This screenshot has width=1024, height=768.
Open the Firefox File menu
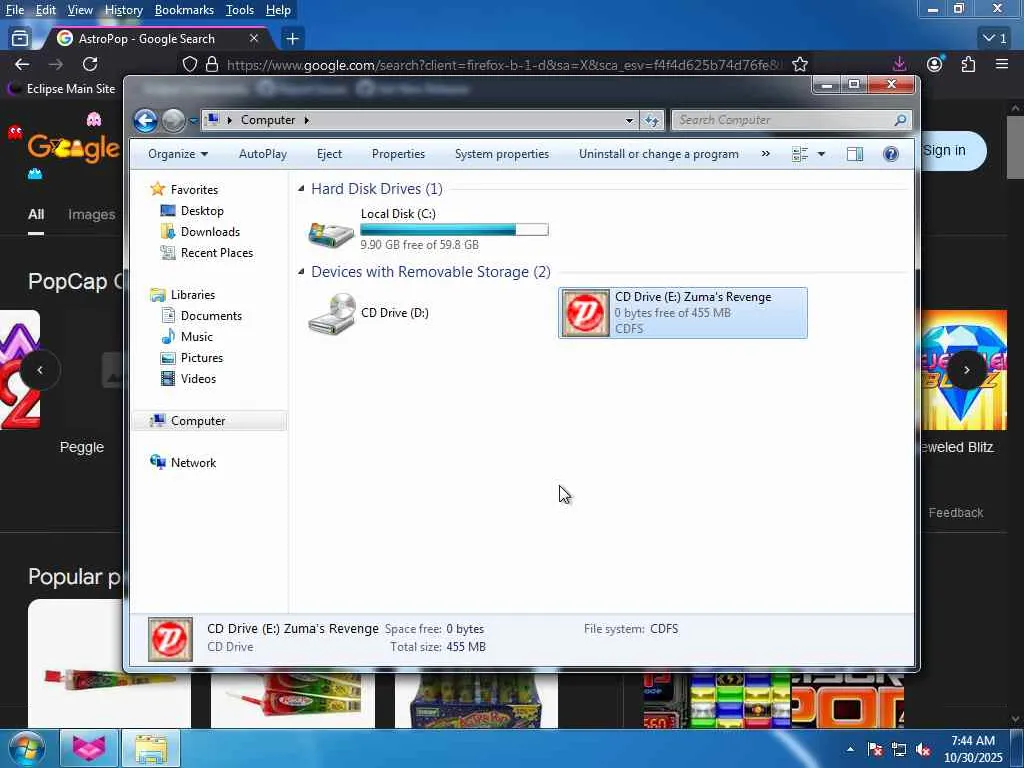click(15, 10)
